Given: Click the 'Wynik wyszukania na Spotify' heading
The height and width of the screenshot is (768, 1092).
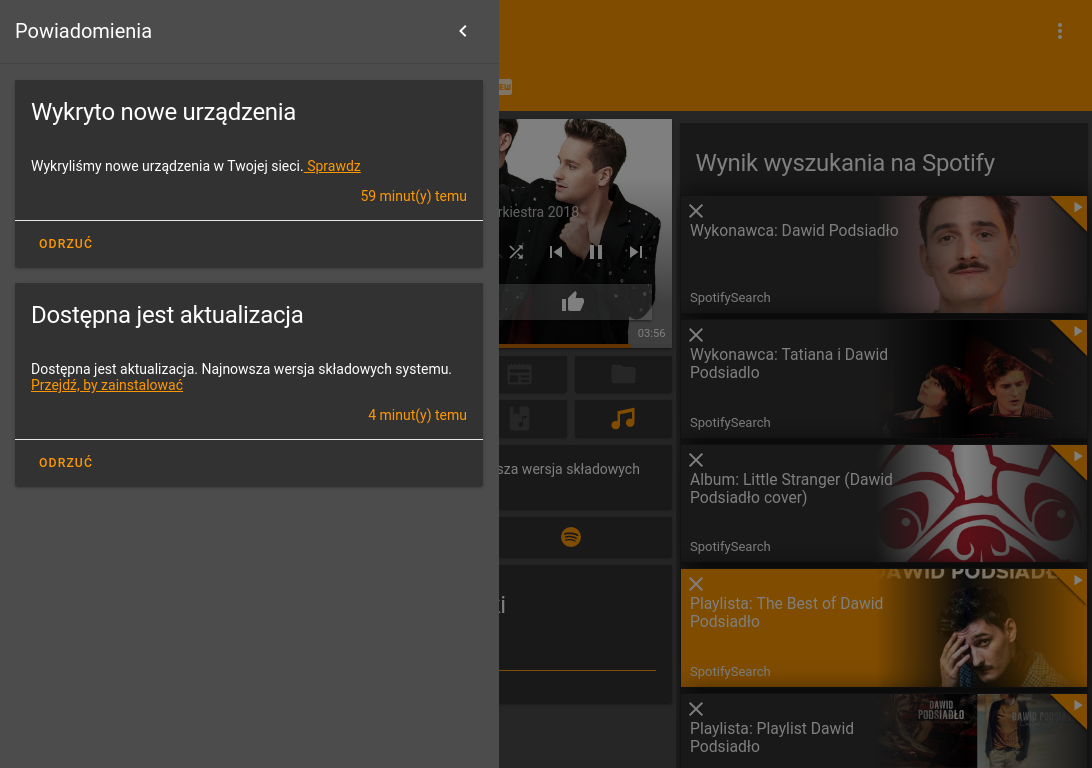Looking at the screenshot, I should click(x=845, y=163).
